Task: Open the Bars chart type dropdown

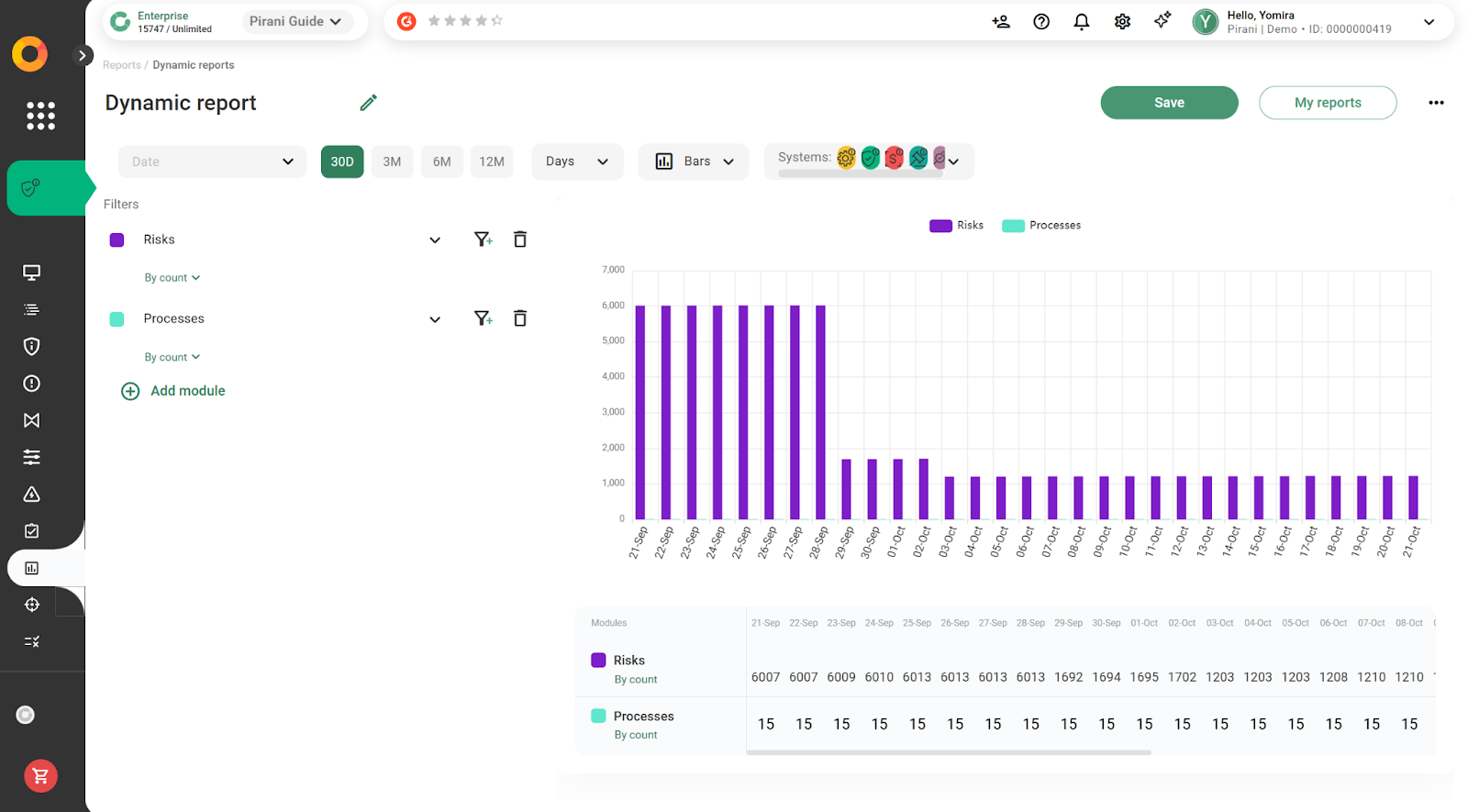Action: point(695,161)
